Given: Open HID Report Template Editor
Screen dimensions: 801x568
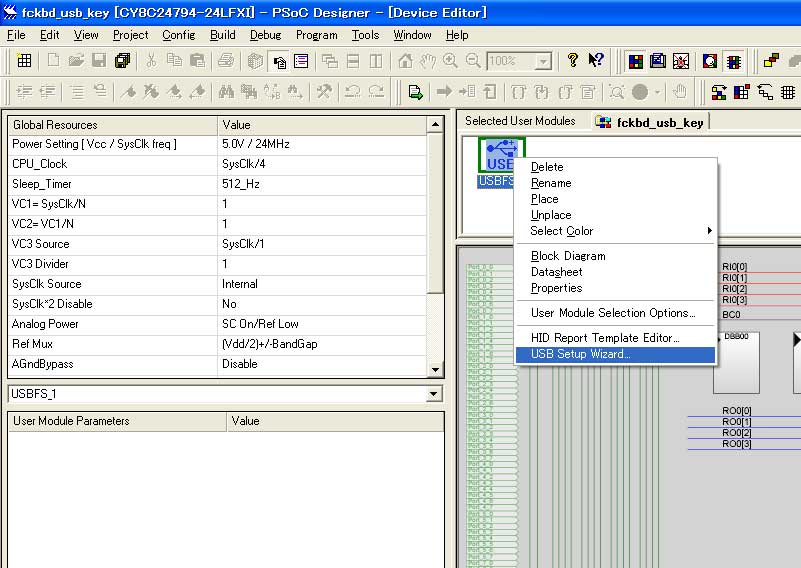Looking at the screenshot, I should pos(615,338).
